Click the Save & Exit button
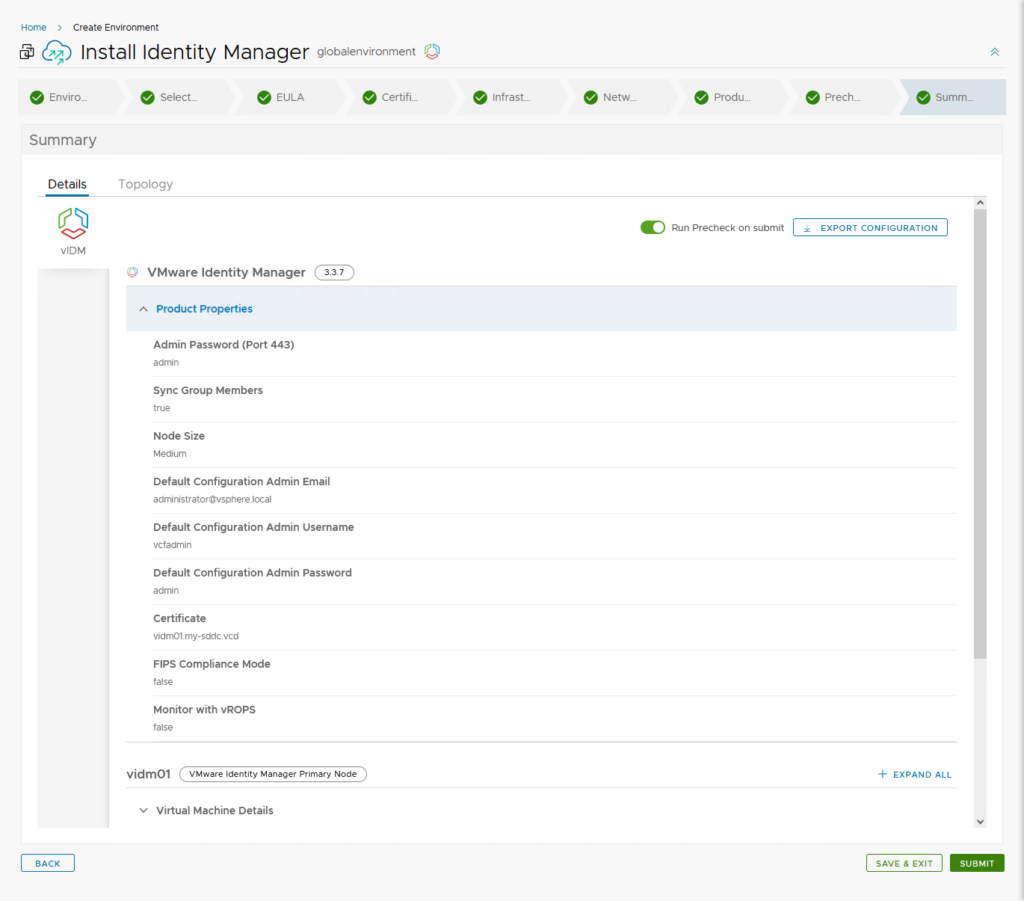Screen dimensions: 1024x901 [x=903, y=863]
